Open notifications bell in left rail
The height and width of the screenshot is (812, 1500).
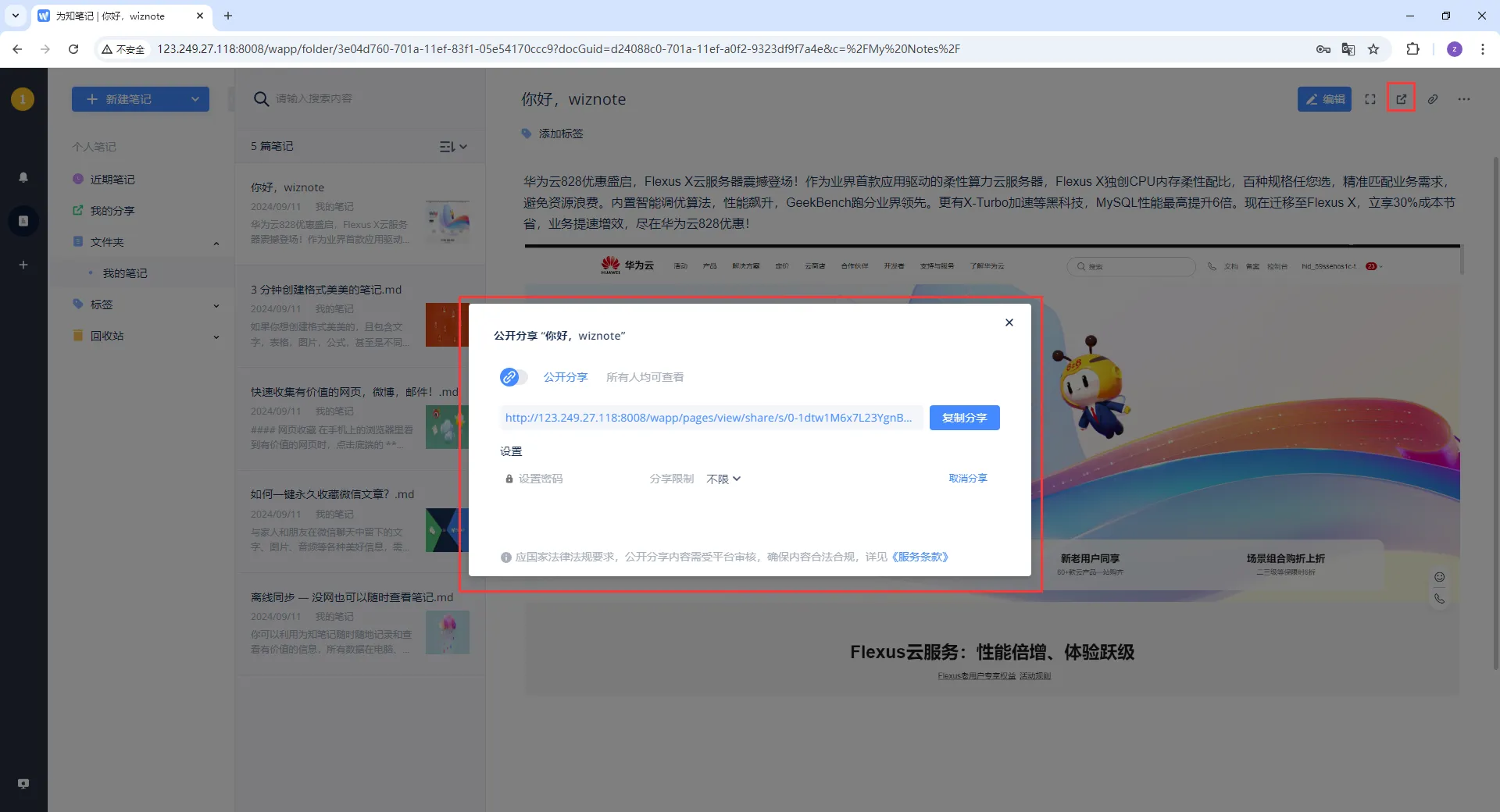pos(23,178)
